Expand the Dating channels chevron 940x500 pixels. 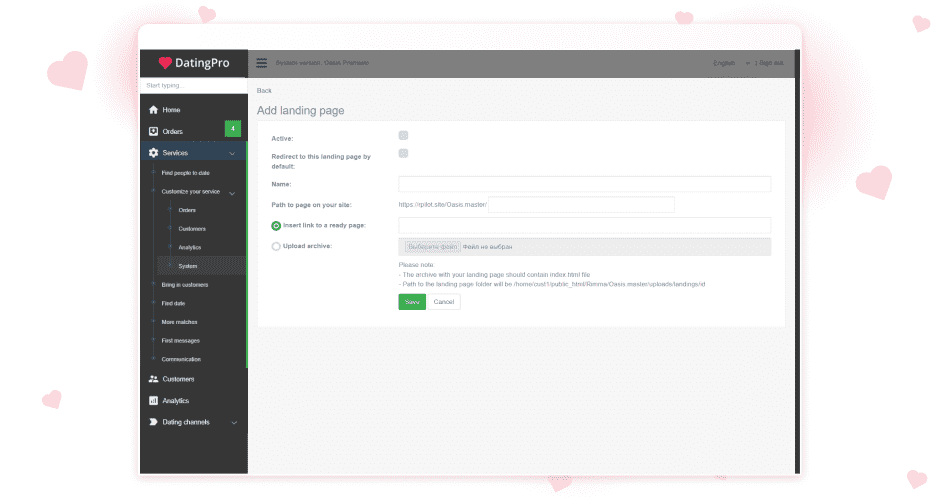[234, 423]
